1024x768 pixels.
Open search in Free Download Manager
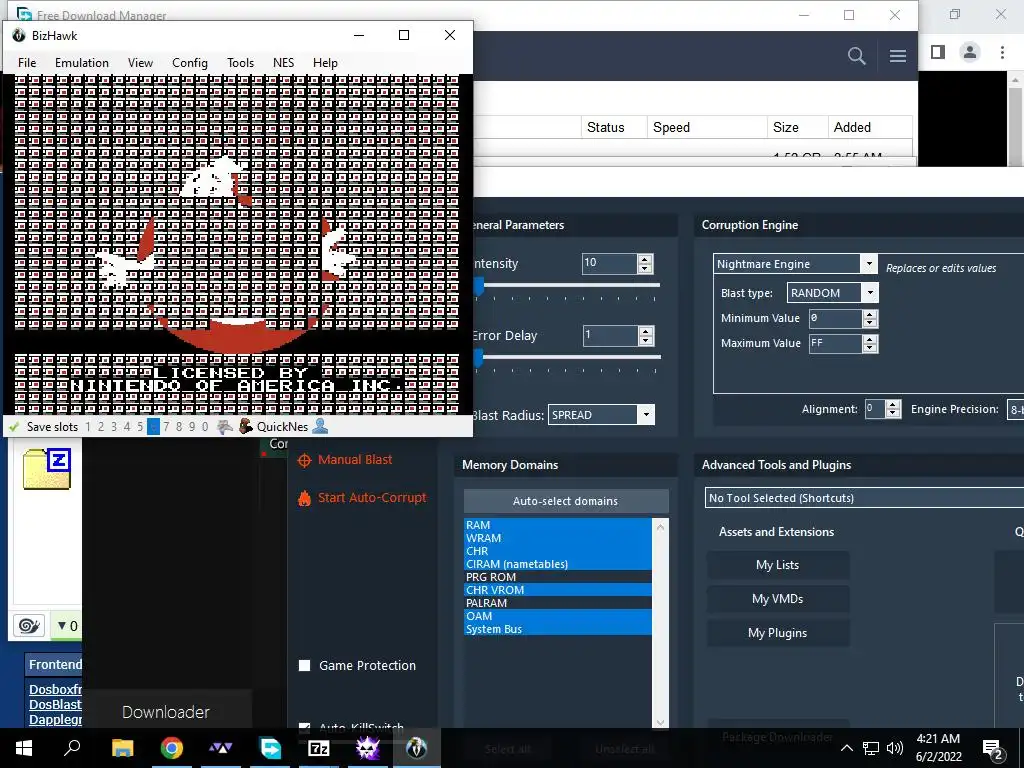coord(856,56)
